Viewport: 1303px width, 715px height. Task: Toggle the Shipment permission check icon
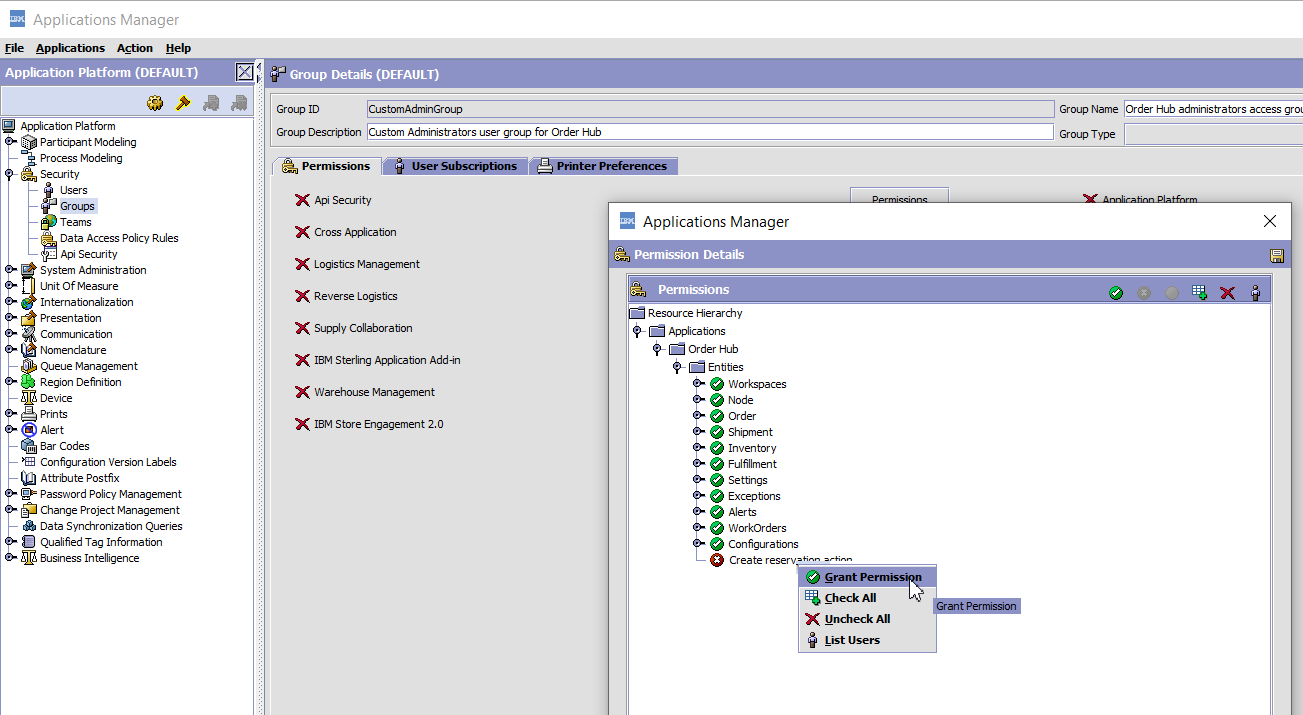coord(717,432)
